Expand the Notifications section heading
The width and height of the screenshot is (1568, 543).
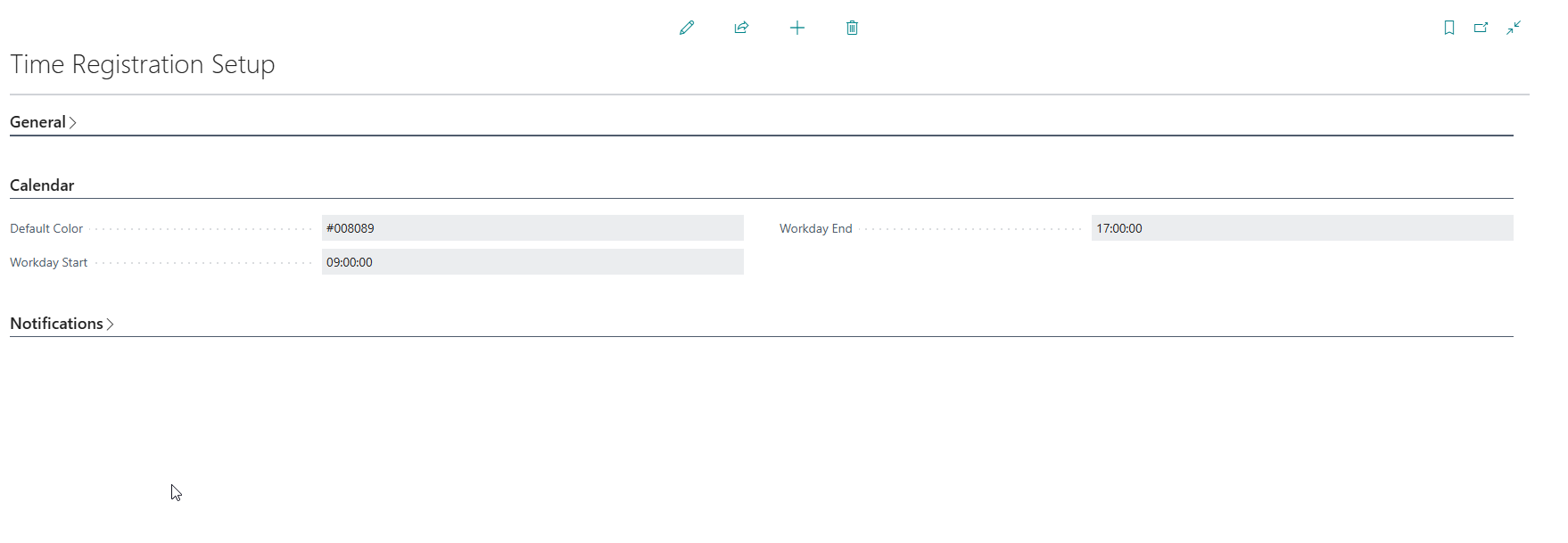point(56,324)
